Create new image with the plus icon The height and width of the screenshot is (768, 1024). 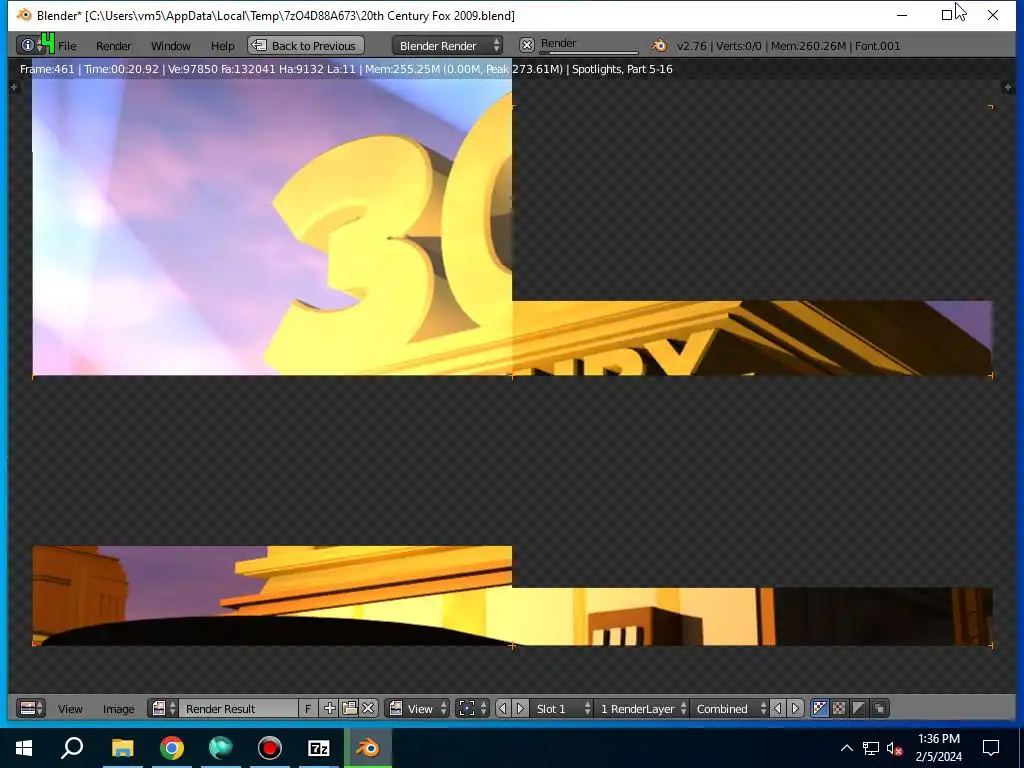tap(329, 709)
